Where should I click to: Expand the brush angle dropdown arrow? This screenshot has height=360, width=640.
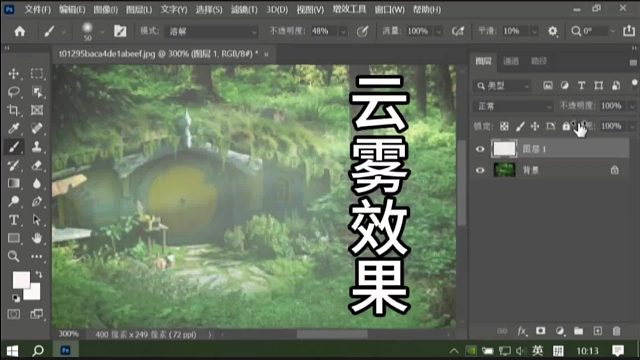tap(612, 31)
